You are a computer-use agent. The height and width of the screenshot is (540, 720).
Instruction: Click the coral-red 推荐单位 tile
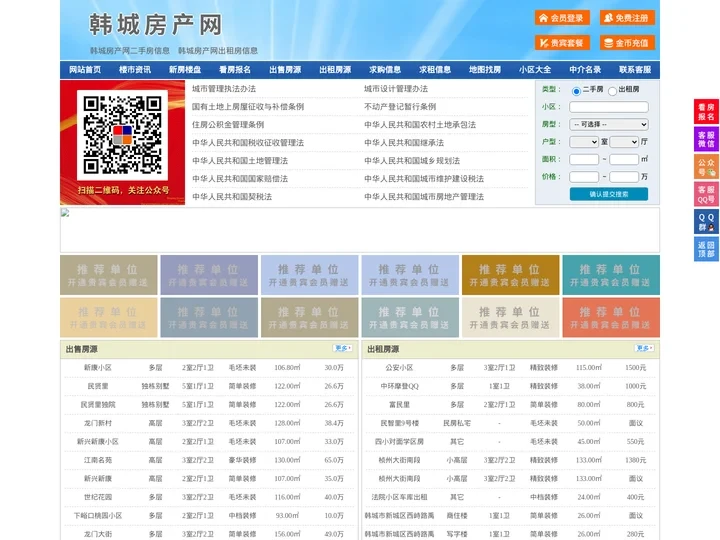coord(611,317)
